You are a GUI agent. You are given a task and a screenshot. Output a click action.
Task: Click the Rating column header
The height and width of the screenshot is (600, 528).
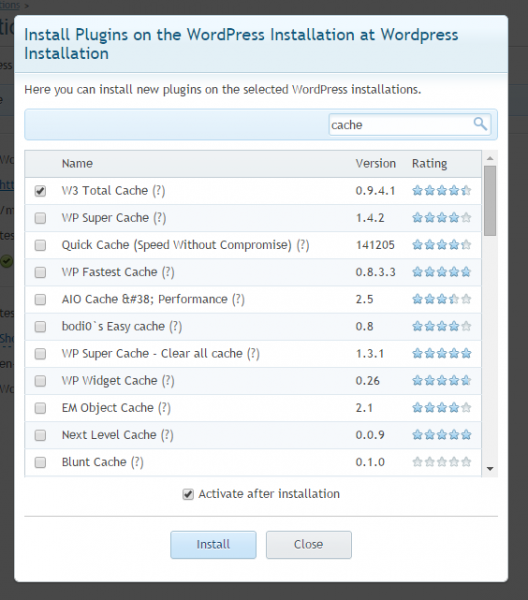429,164
